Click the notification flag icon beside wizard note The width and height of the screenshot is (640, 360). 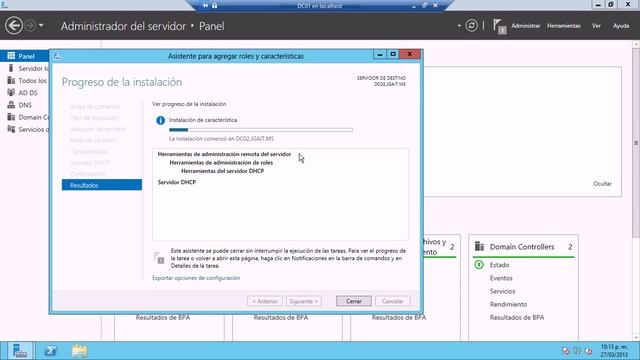click(159, 258)
